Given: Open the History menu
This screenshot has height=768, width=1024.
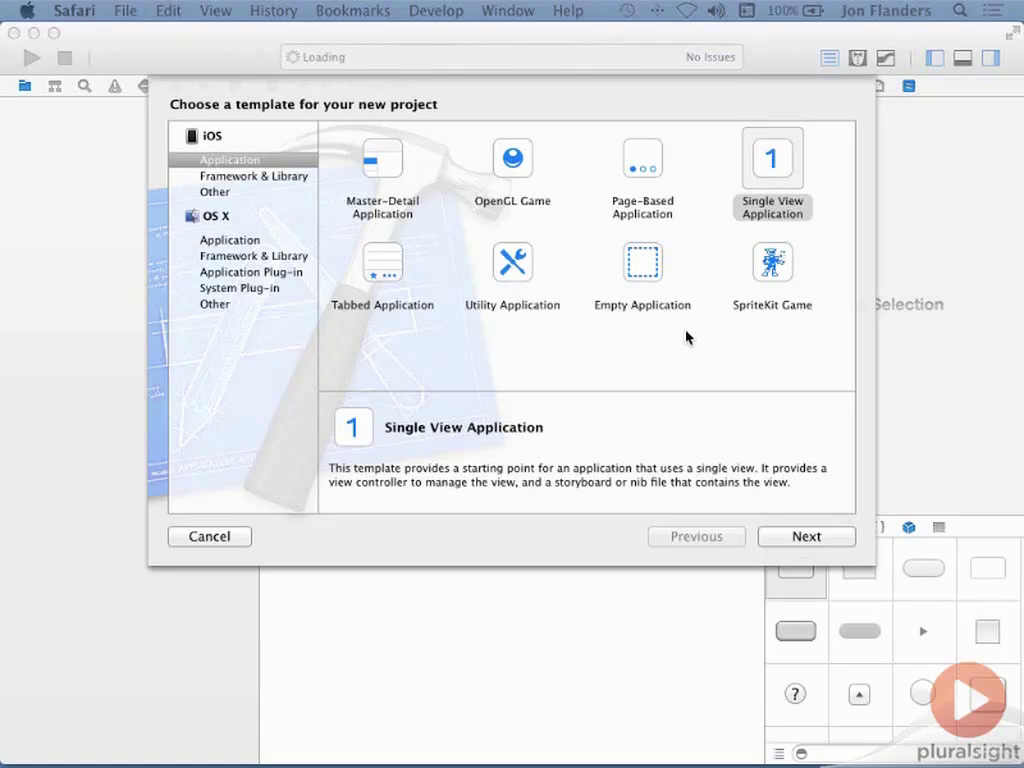Looking at the screenshot, I should tap(274, 10).
